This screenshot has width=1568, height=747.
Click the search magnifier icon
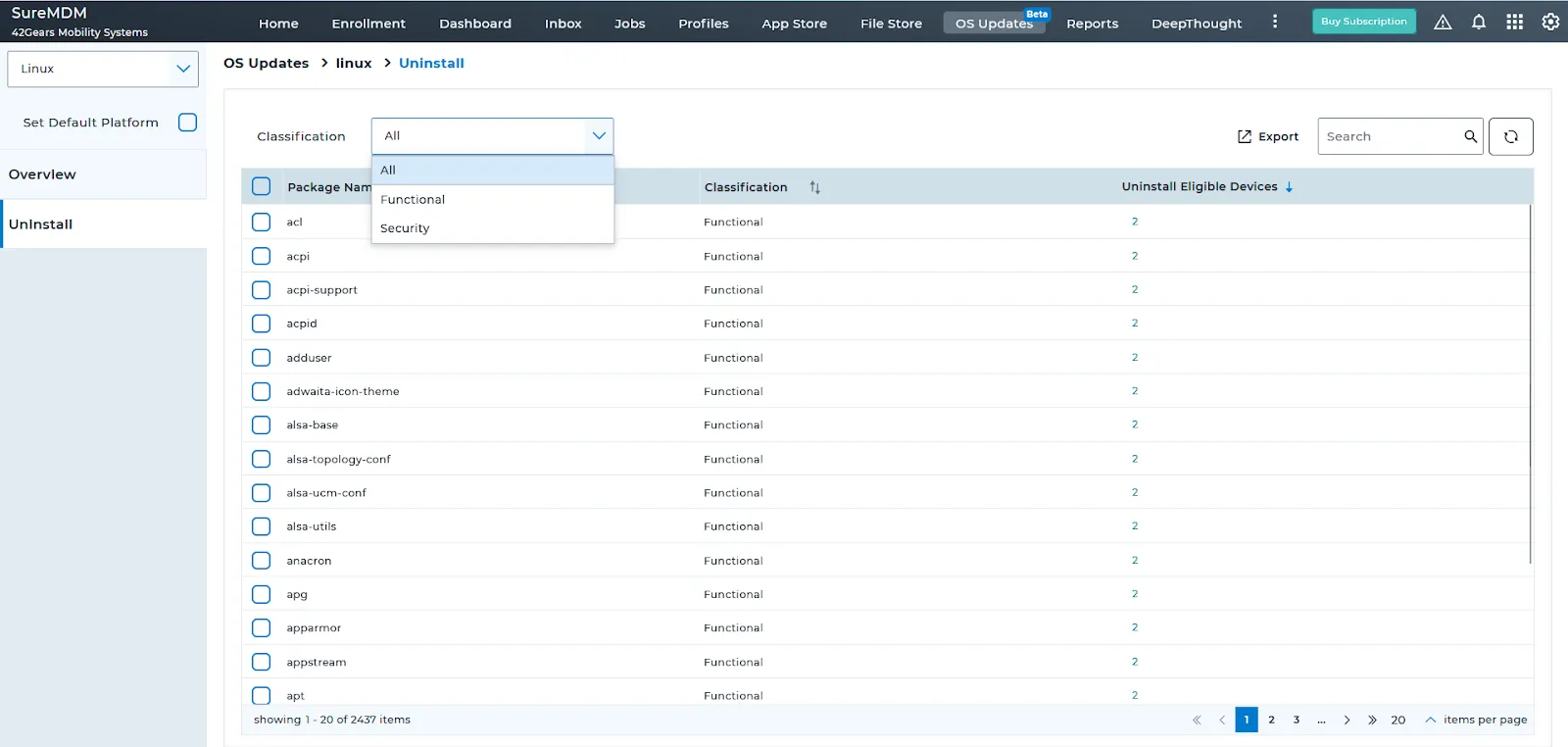(1470, 136)
